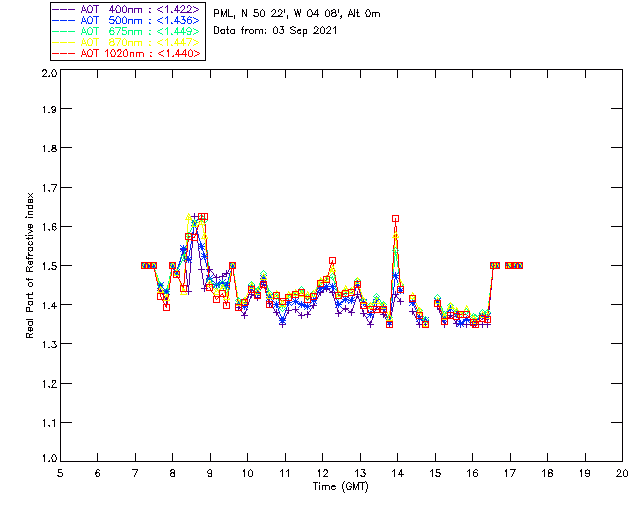Click the AOT 675nm legend entry

coord(127,31)
